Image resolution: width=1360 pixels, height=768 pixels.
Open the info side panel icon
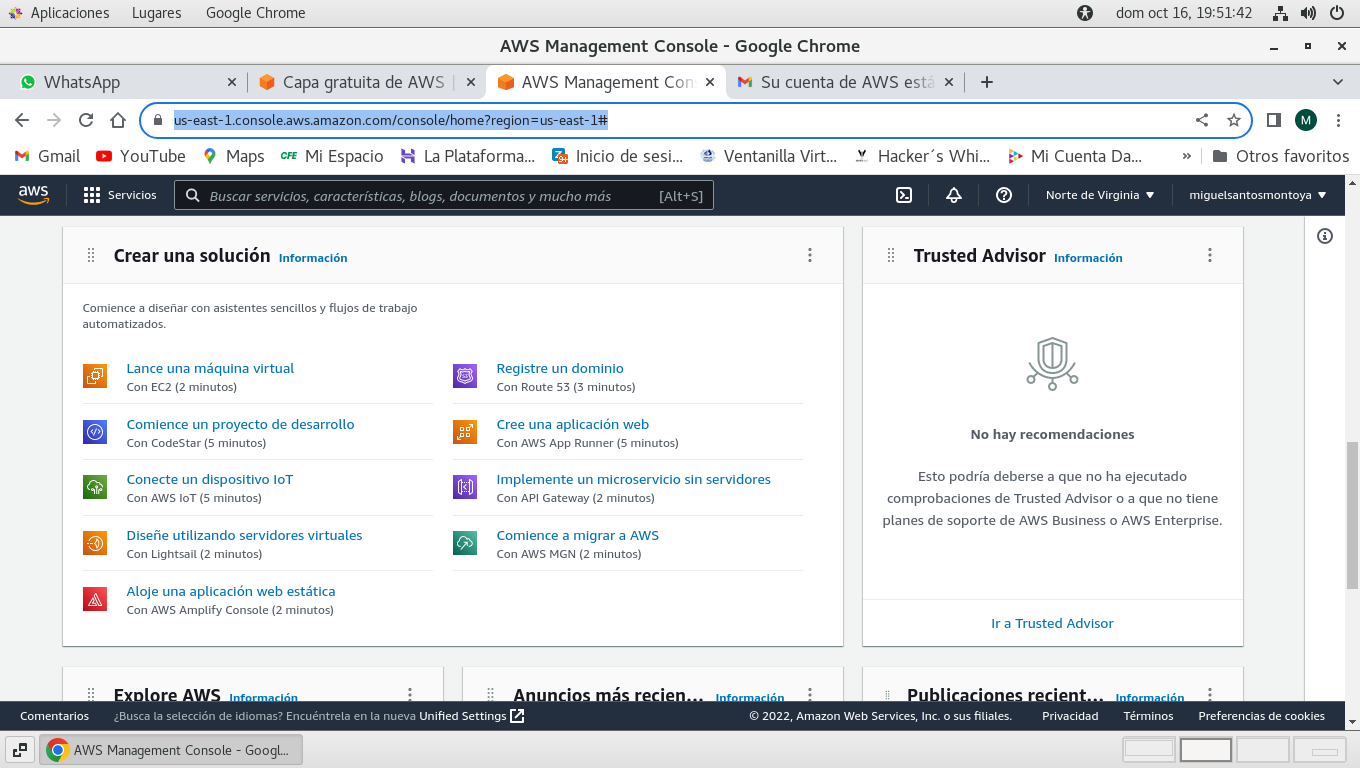point(1325,236)
